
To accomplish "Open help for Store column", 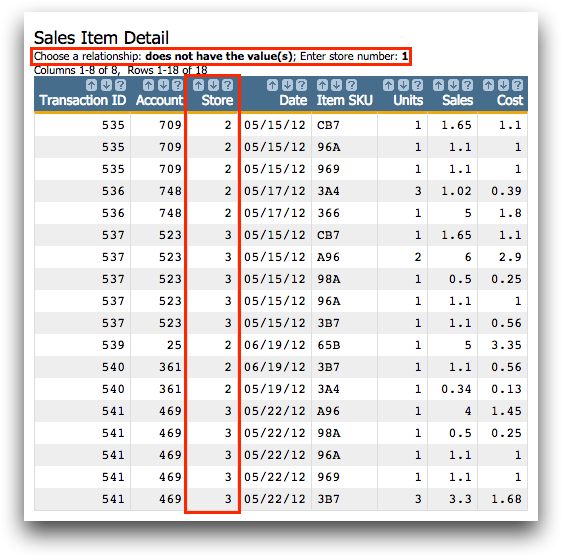I will (x=228, y=85).
